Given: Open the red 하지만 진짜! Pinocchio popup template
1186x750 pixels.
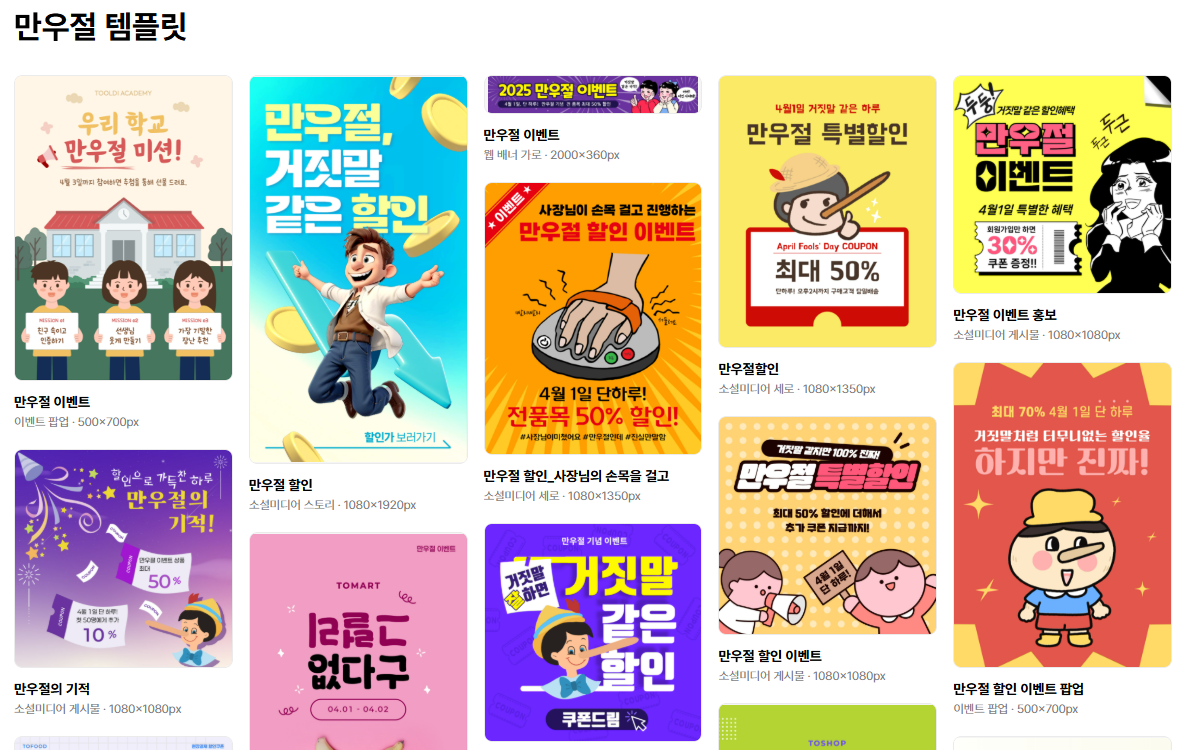Looking at the screenshot, I should [1062, 515].
